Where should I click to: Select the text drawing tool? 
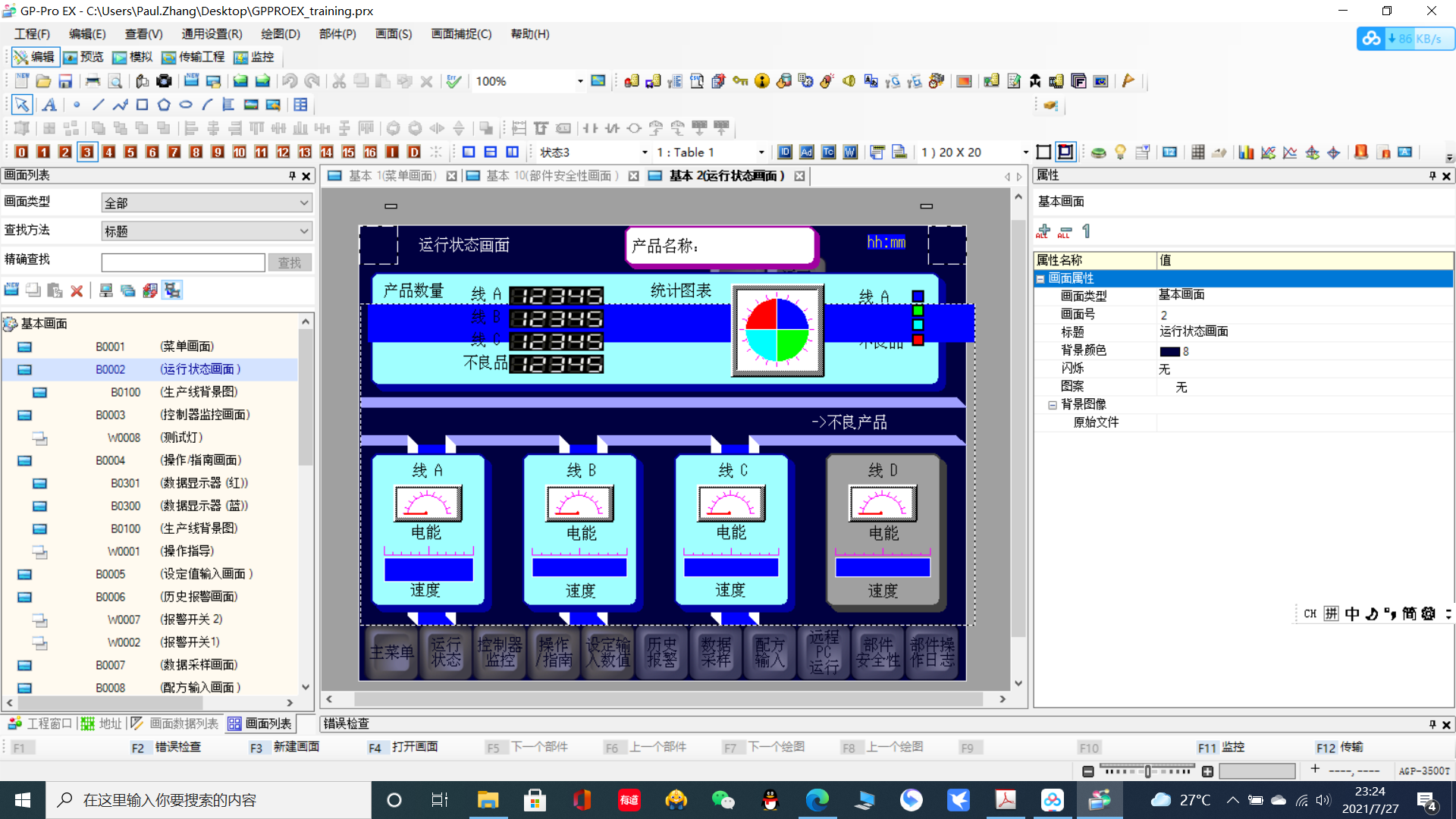(49, 105)
